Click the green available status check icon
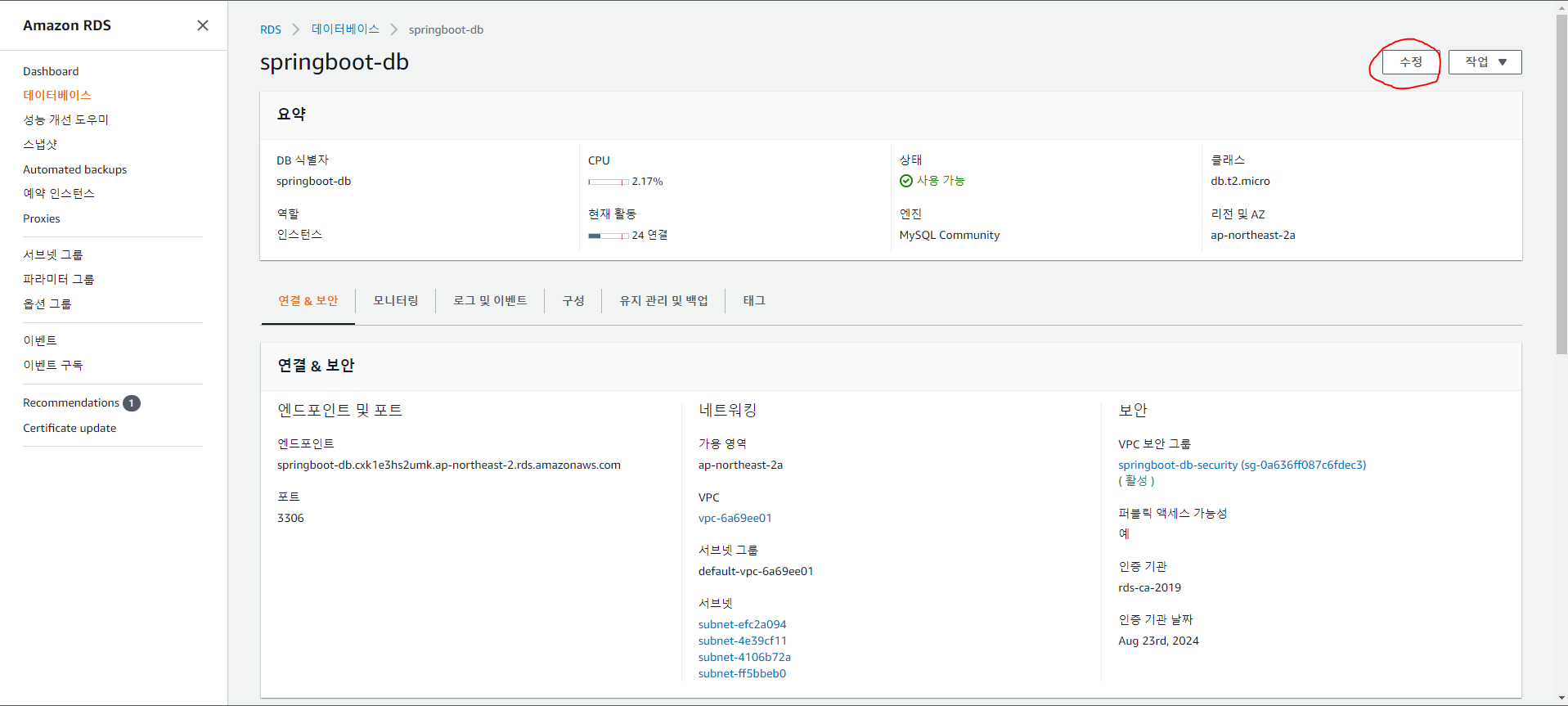The image size is (1568, 706). click(906, 181)
